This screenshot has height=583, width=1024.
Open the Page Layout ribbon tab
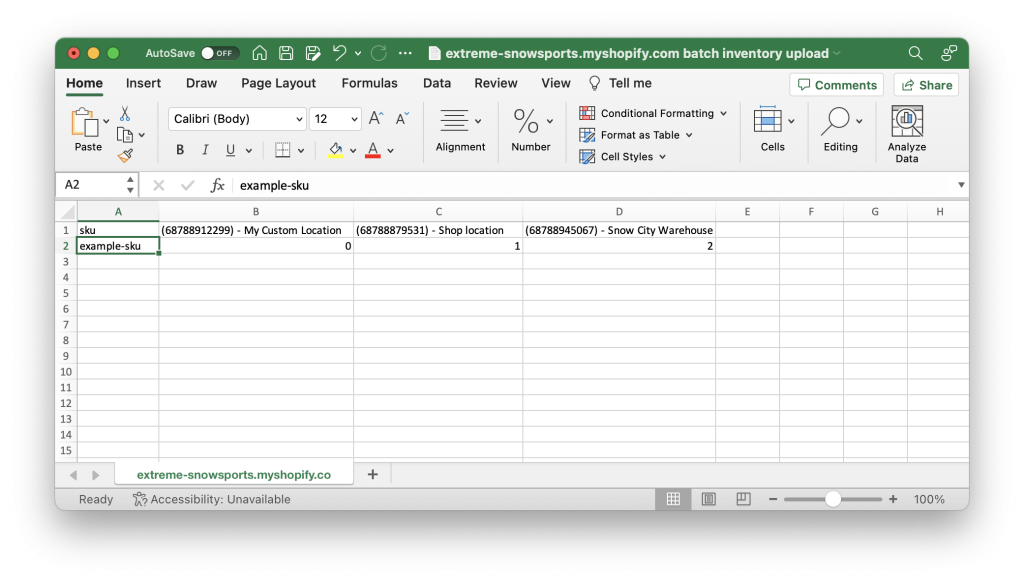(x=278, y=83)
